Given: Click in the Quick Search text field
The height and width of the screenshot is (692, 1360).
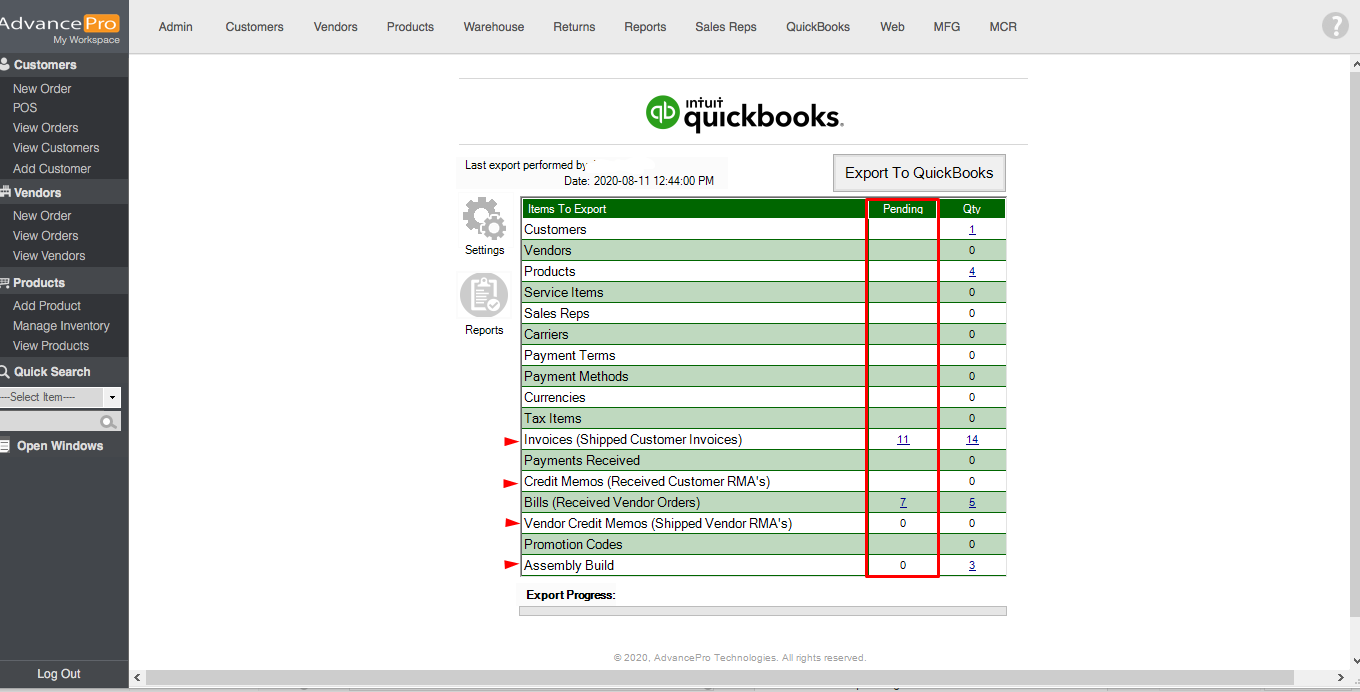Looking at the screenshot, I should pyautogui.click(x=50, y=422).
